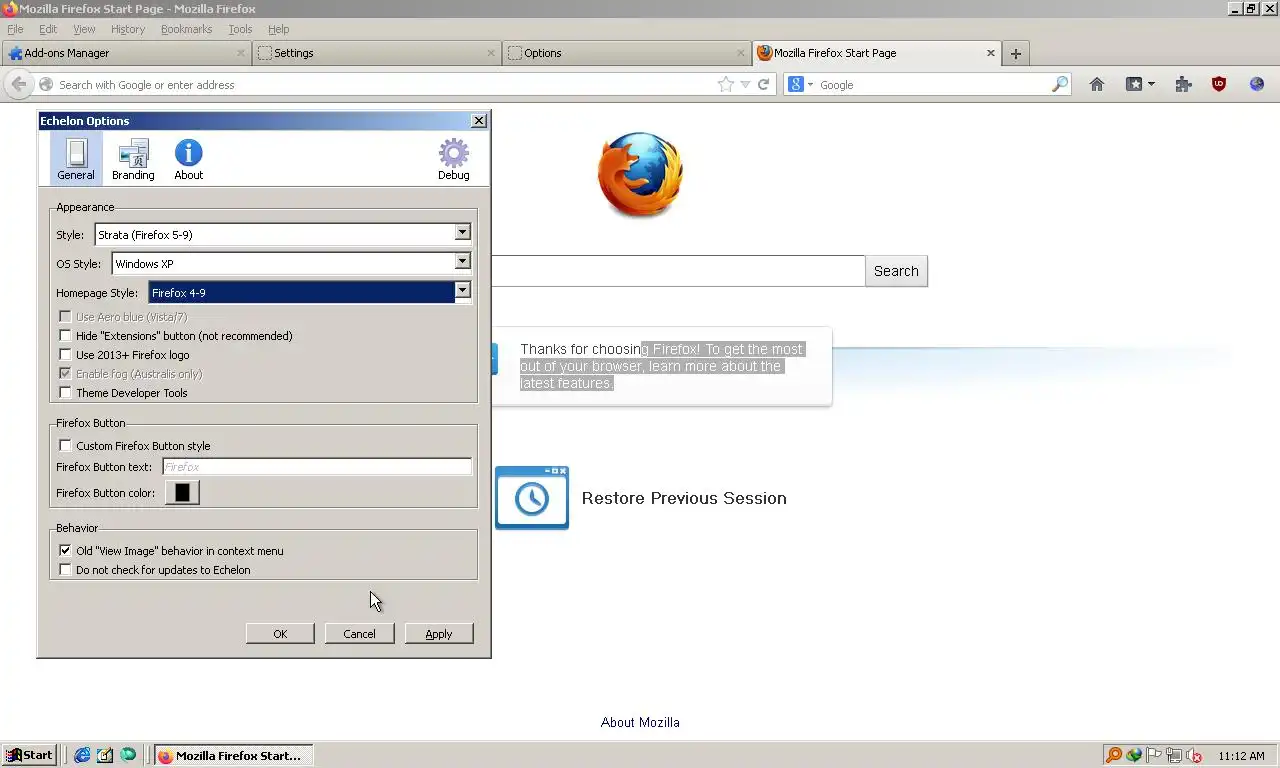Uncheck Old "View Image" behavior option
Viewport: 1280px width, 768px height.
[65, 551]
